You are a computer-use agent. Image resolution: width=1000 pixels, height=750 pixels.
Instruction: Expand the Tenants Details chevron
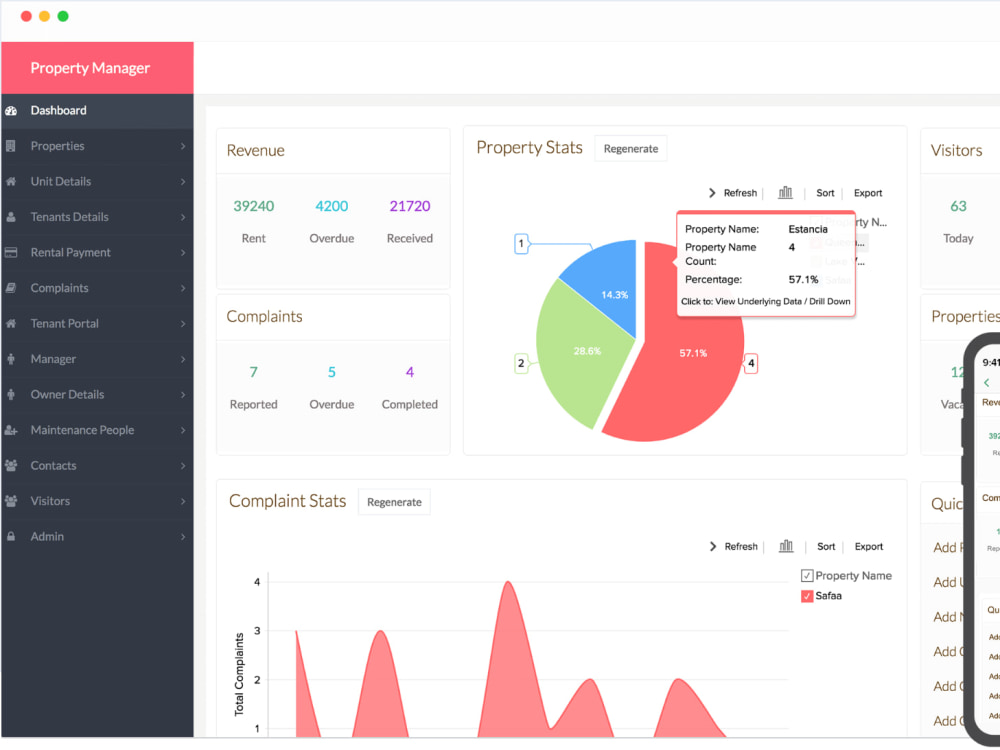(x=182, y=217)
